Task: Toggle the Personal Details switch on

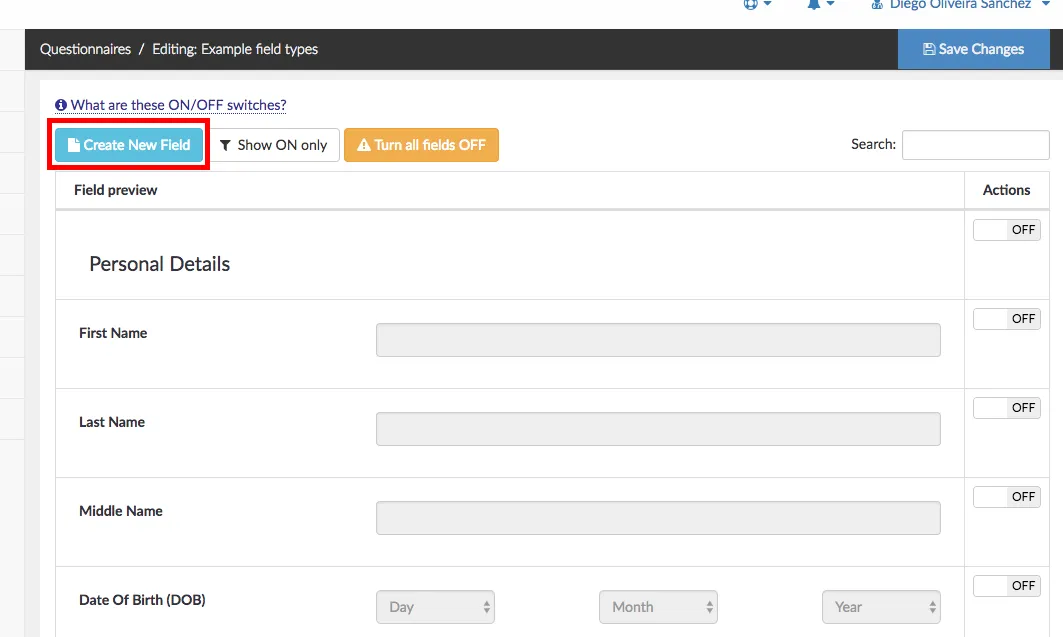Action: [x=1006, y=230]
